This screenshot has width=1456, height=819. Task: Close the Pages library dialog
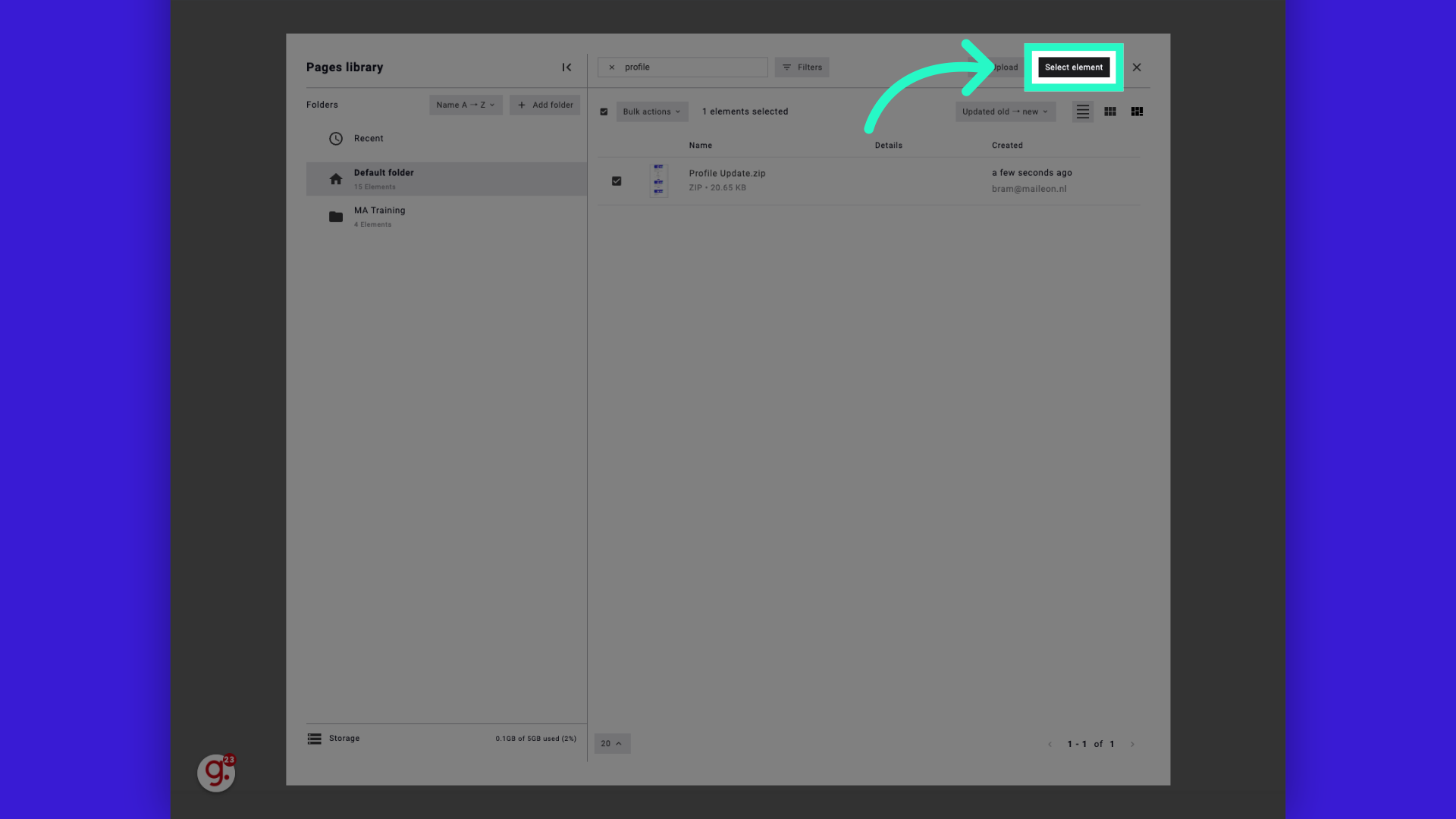click(x=1137, y=67)
